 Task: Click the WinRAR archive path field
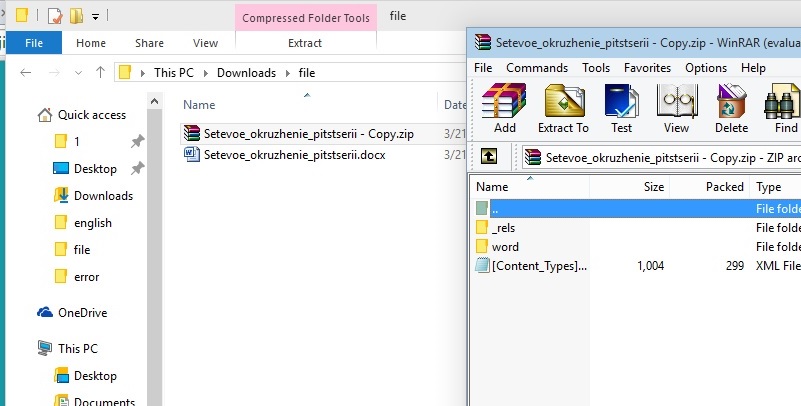(663, 157)
